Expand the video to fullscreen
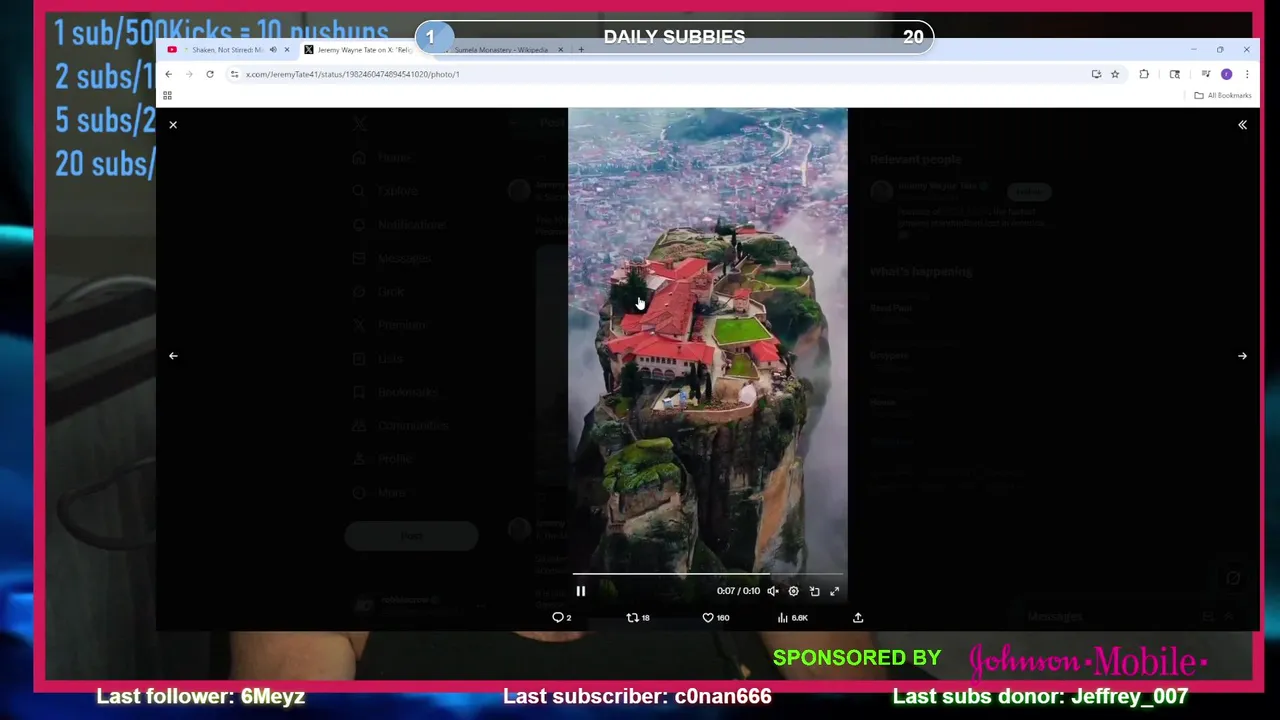 (835, 591)
